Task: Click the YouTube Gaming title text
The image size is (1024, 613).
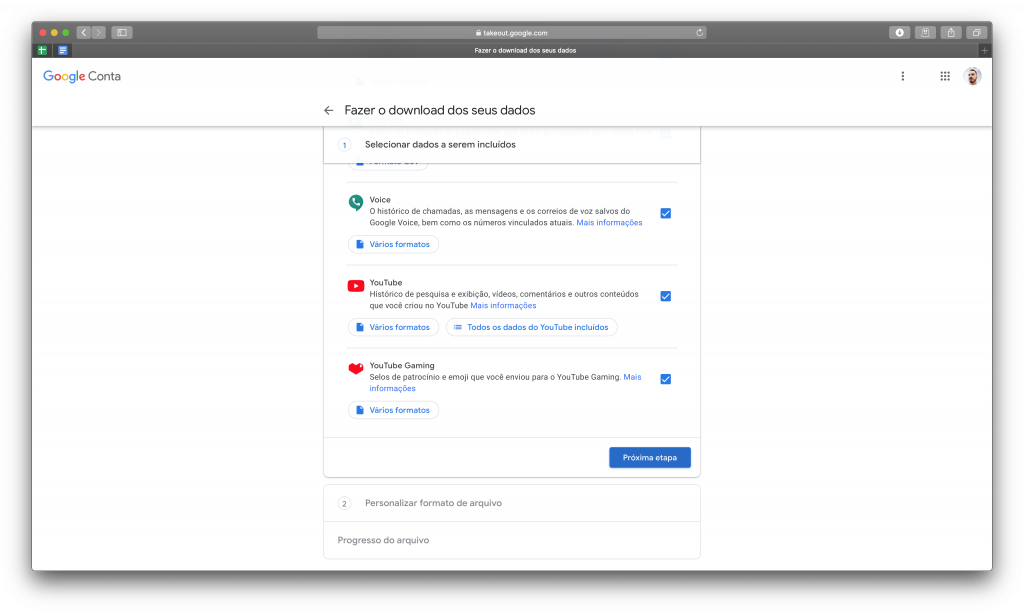Action: pyautogui.click(x=402, y=366)
